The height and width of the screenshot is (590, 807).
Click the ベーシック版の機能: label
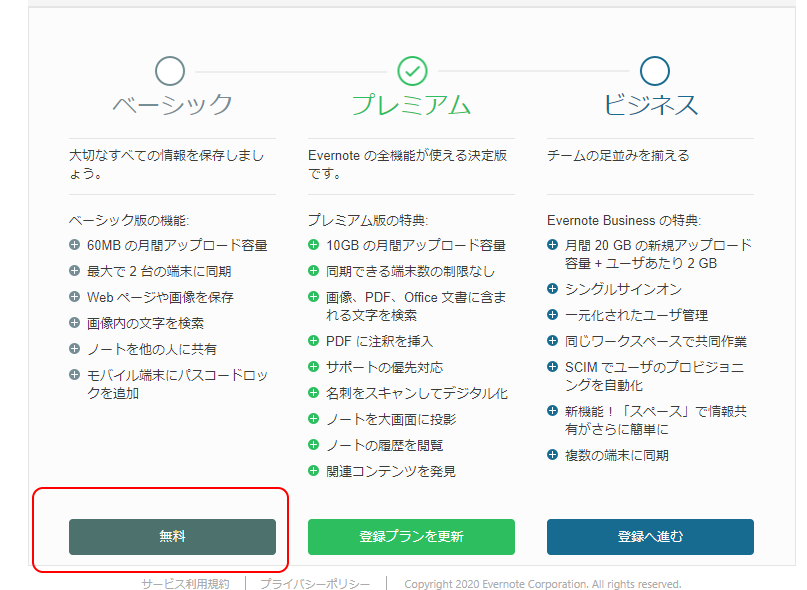point(129,220)
